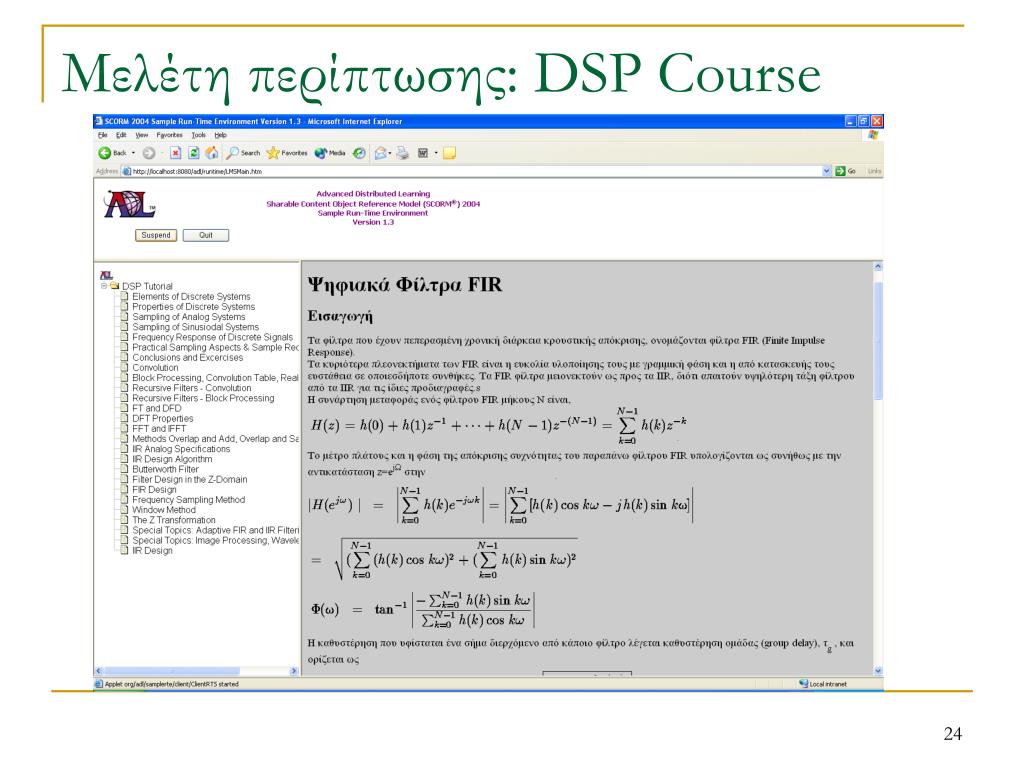Click the small ADL icon above the tree
The width and height of the screenshot is (1024, 768).
[x=106, y=276]
